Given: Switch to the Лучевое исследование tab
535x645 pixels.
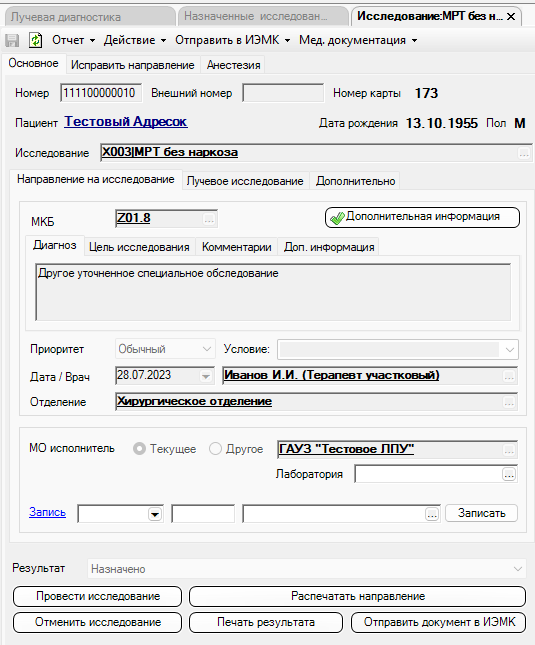Looking at the screenshot, I should point(245,181).
